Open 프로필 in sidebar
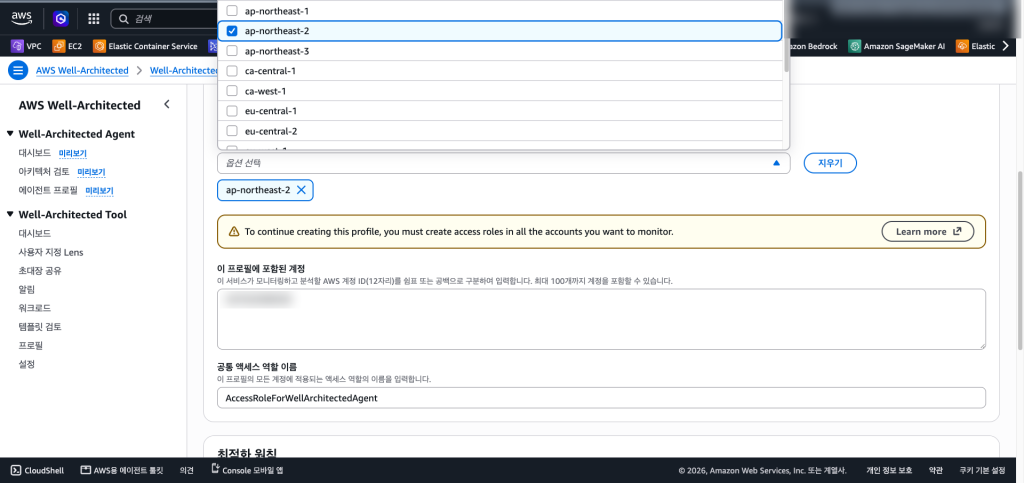Viewport: 1024px width, 483px height. point(31,345)
